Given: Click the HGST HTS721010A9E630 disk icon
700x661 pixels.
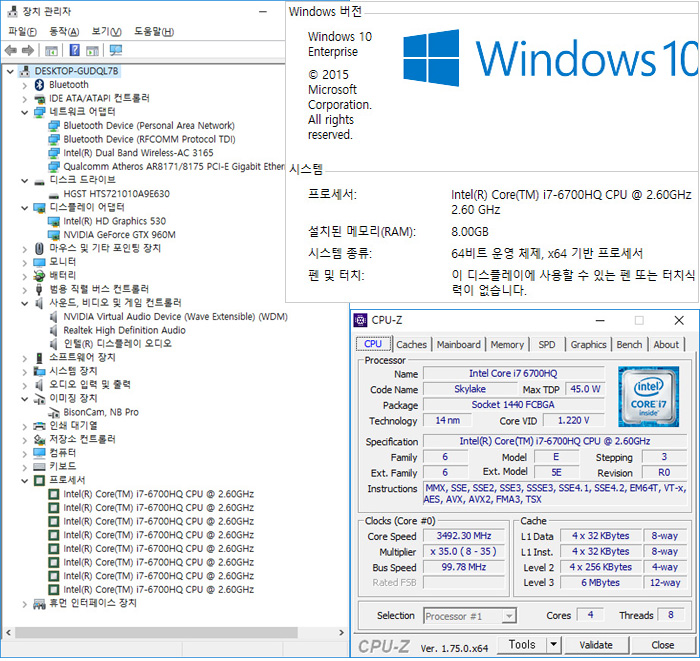Looking at the screenshot, I should [54, 195].
